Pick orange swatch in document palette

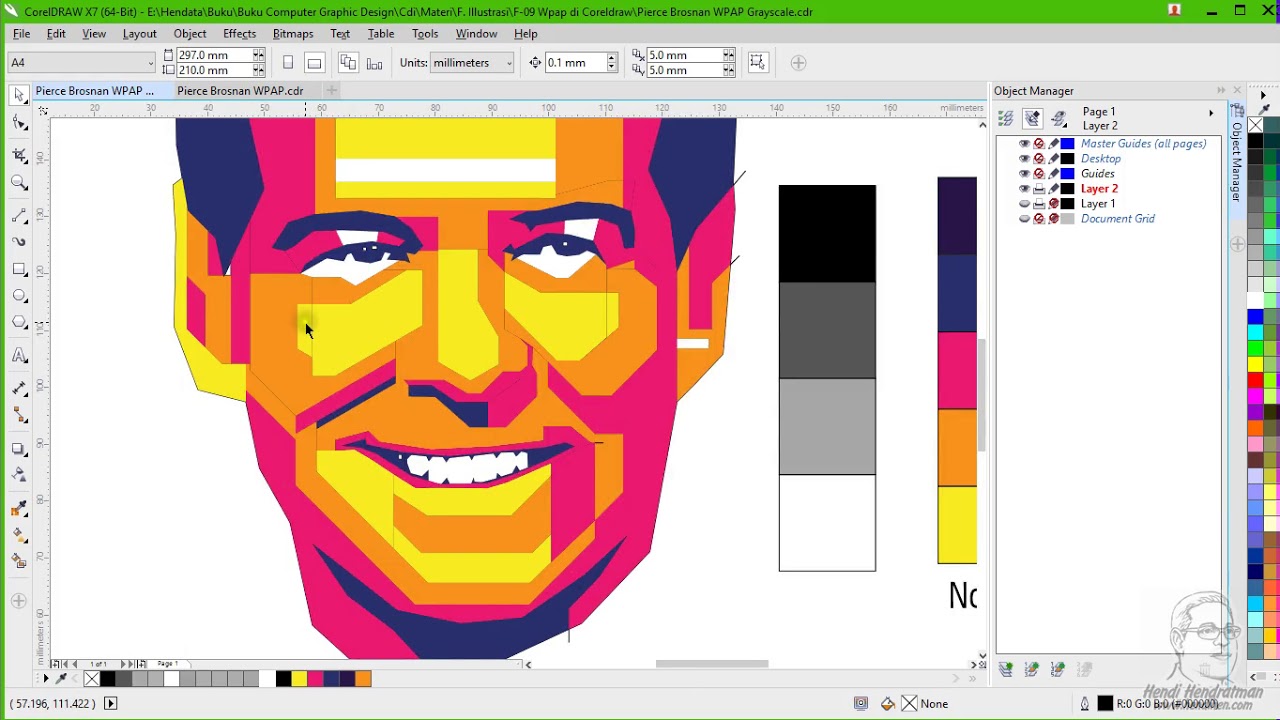[x=363, y=679]
